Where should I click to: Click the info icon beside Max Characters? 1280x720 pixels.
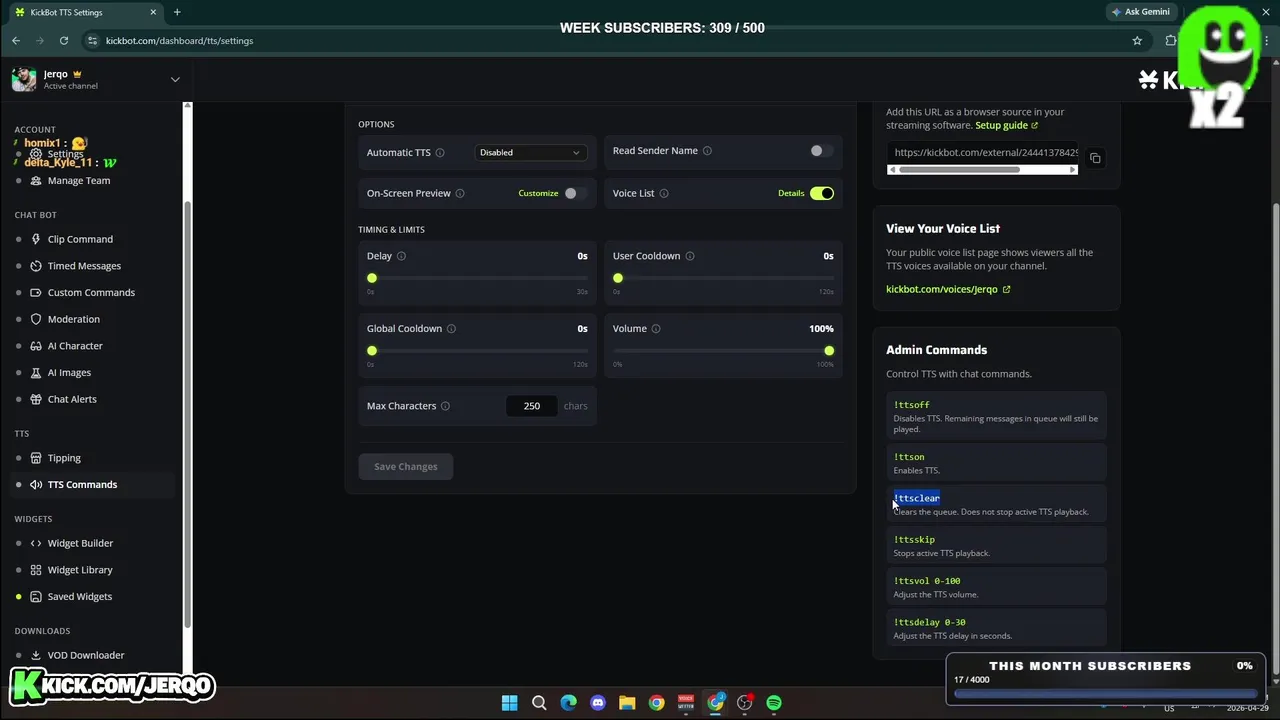pos(445,406)
